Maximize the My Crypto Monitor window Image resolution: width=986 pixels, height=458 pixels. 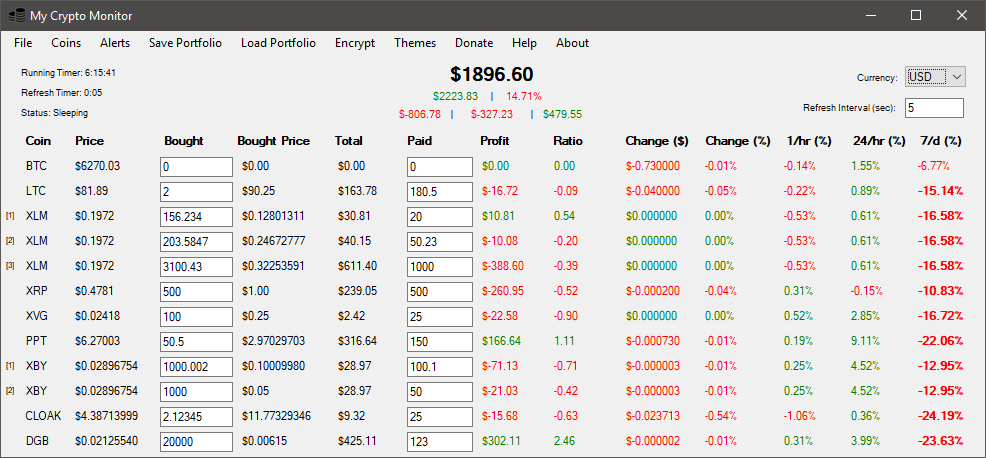pyautogui.click(x=916, y=15)
